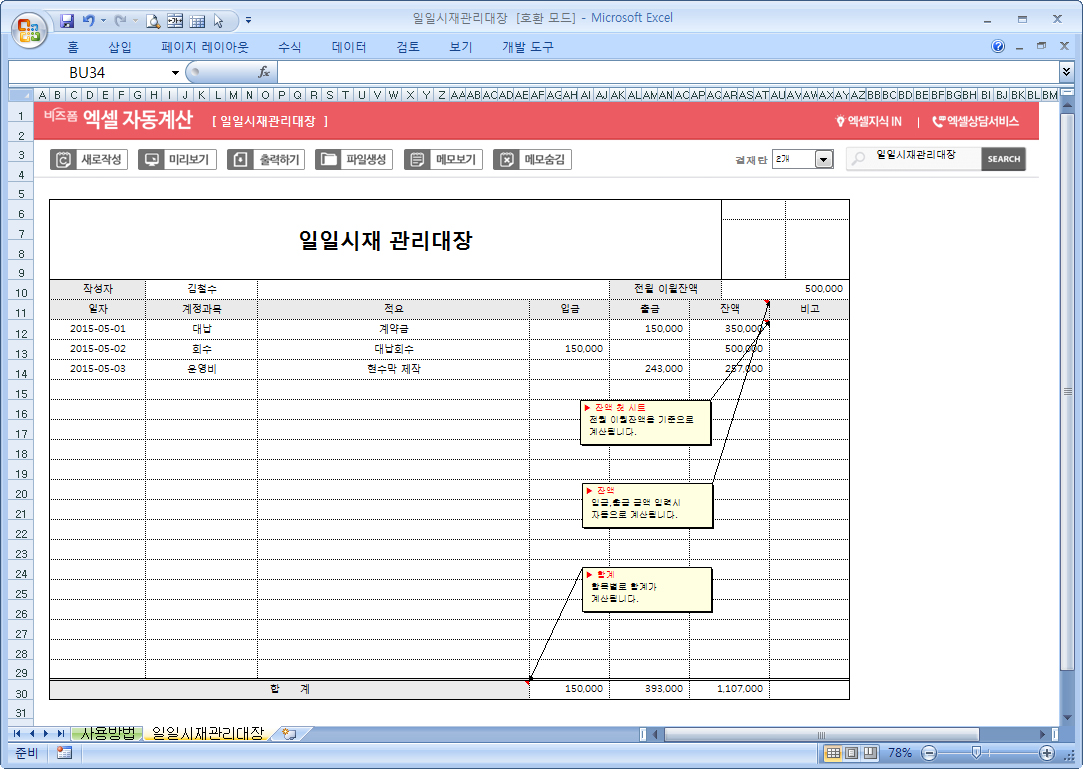Click the 출력하기 printer icon

pos(240,160)
